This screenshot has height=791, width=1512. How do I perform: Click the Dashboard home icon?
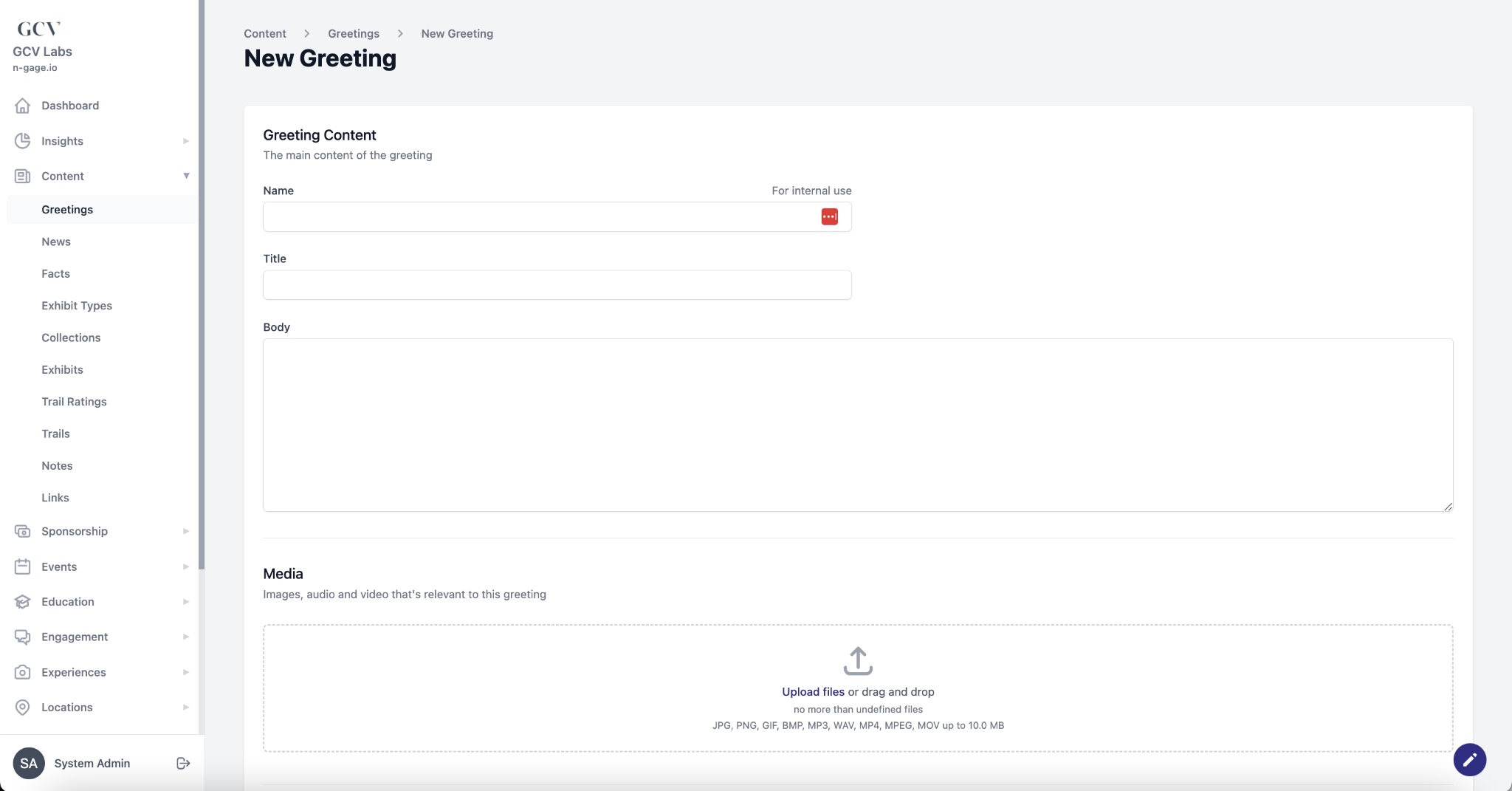[23, 106]
